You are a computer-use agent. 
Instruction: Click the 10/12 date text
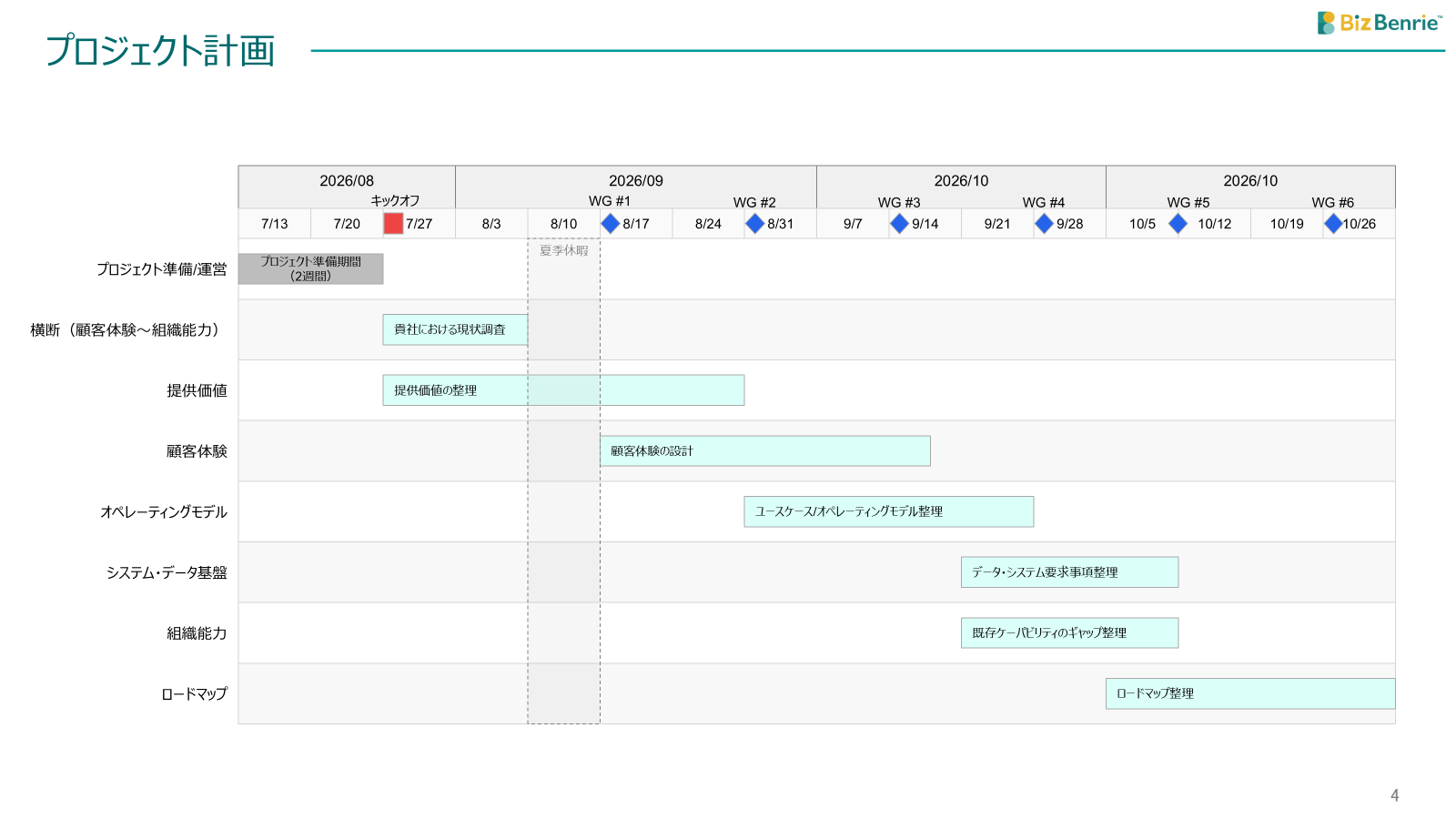tap(1214, 224)
